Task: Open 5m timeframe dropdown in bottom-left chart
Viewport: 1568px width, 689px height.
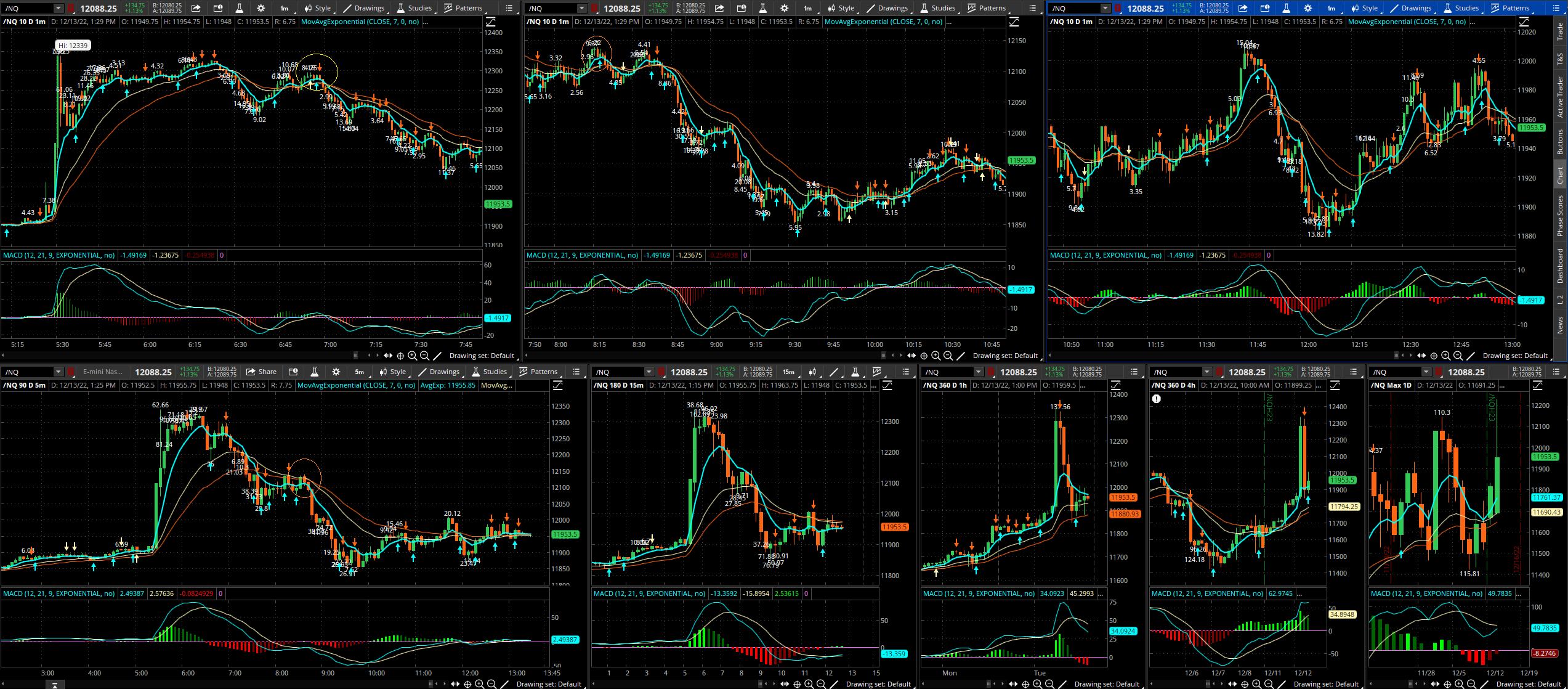Action: [359, 372]
